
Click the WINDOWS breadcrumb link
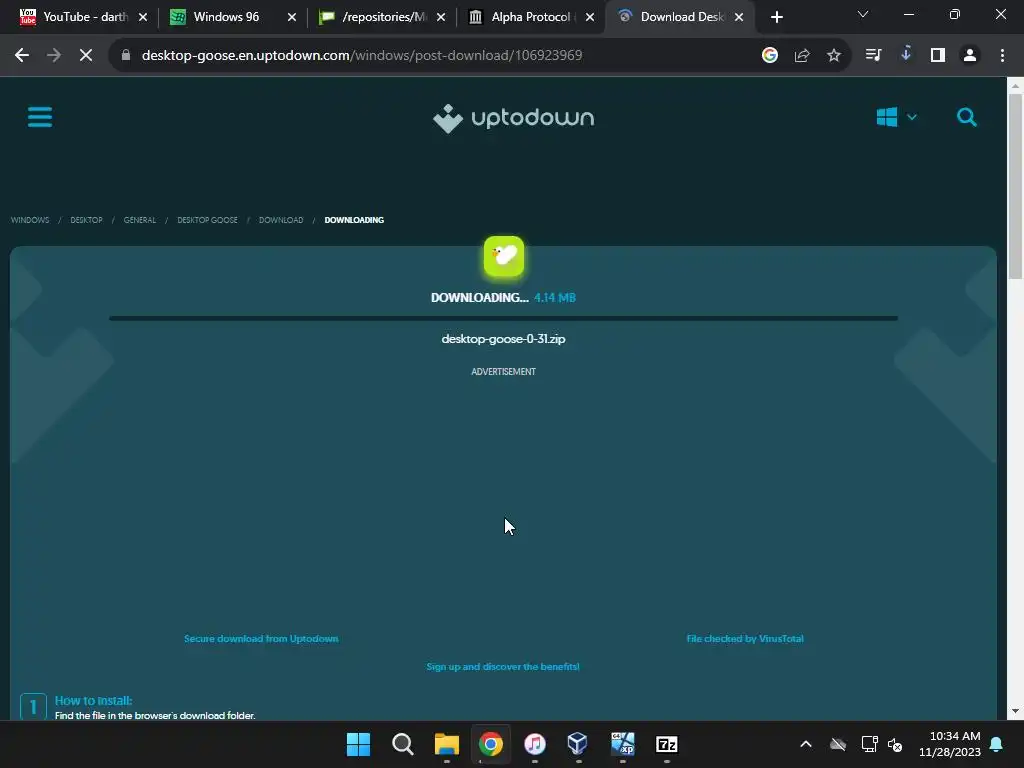pyautogui.click(x=30, y=220)
